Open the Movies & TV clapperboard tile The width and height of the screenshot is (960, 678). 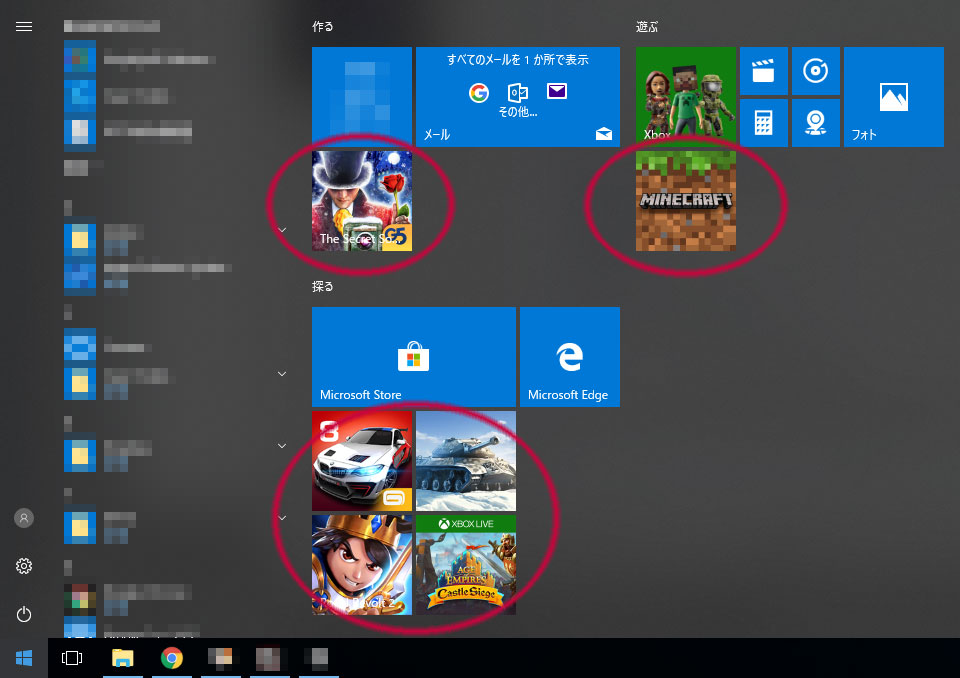[x=763, y=71]
